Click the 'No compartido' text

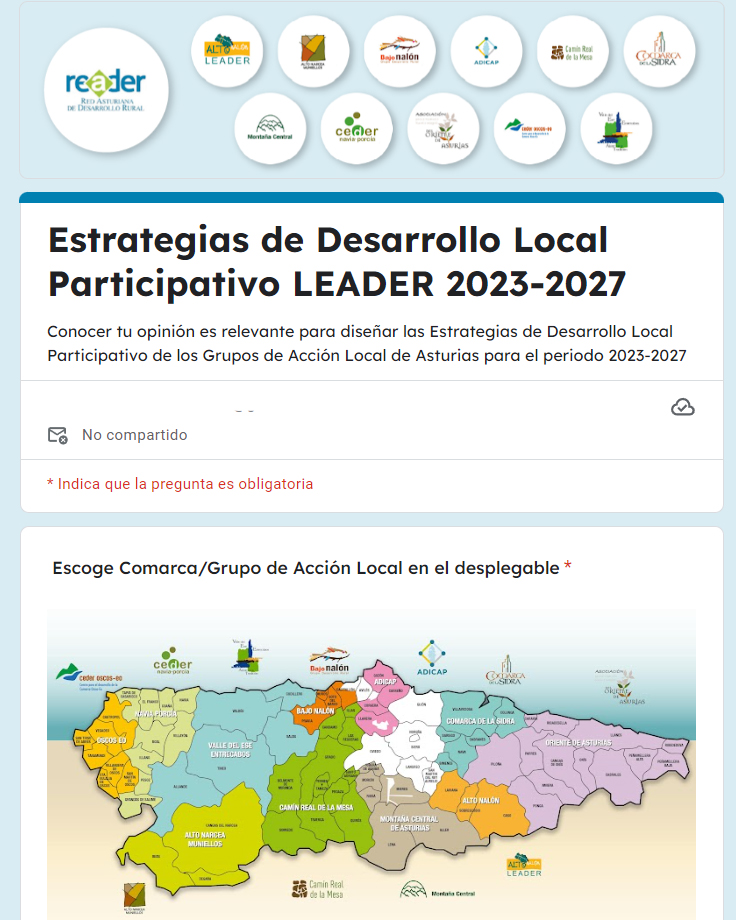point(134,435)
